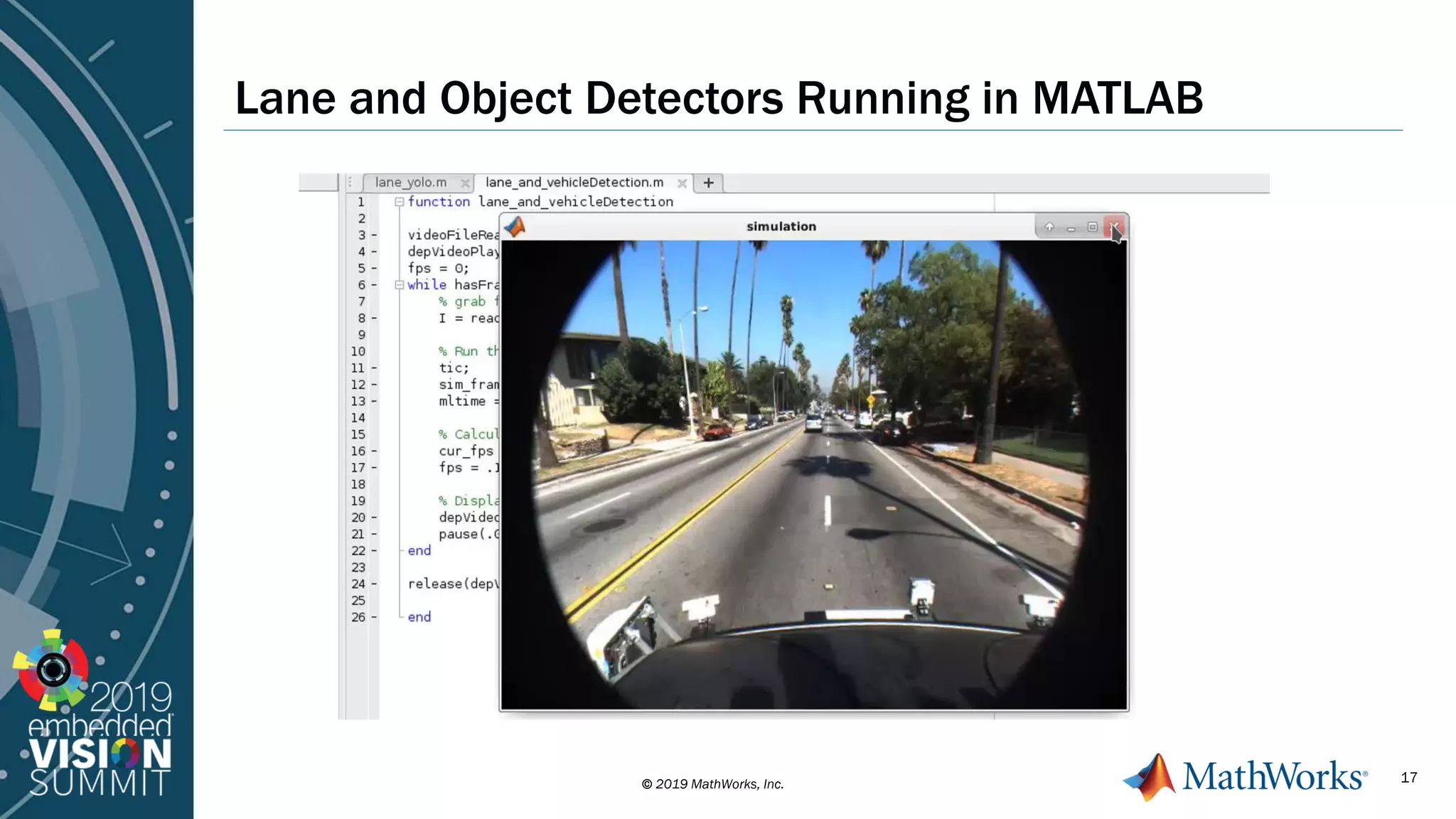Toggle breakpoint on line 20
The image size is (1456, 819).
(x=374, y=518)
